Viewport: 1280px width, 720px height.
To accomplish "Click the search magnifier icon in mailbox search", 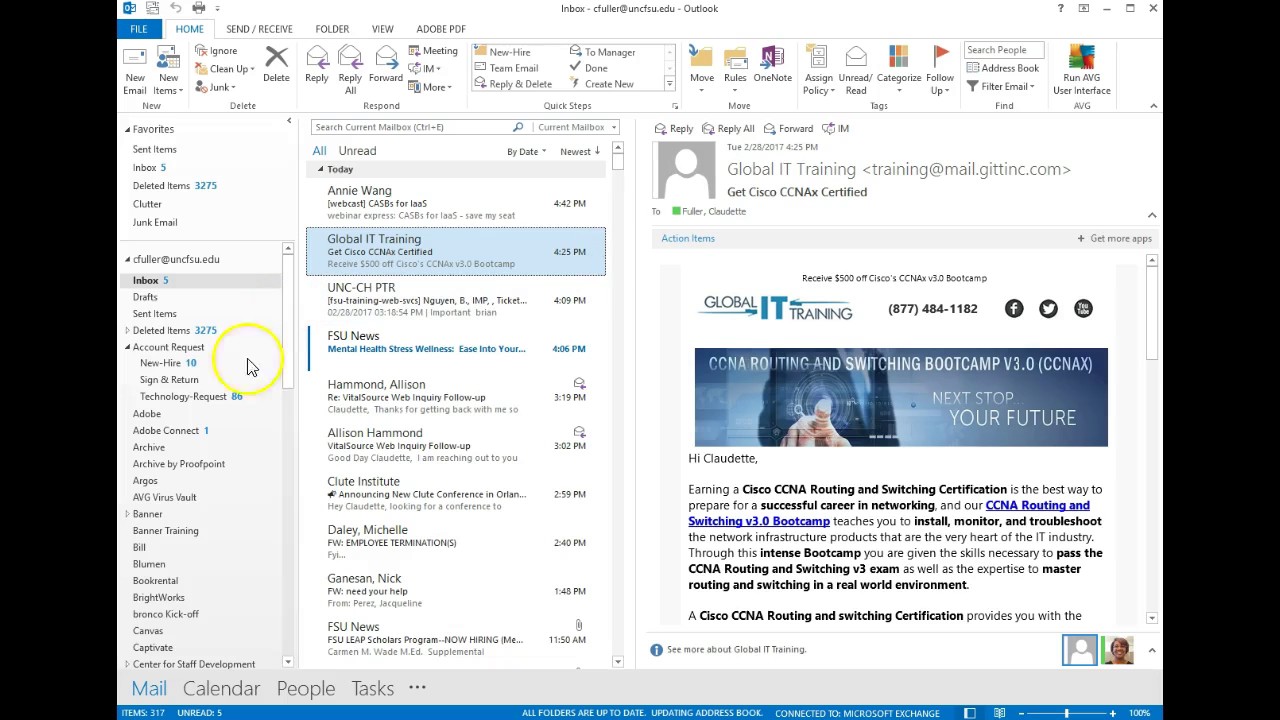I will (518, 127).
